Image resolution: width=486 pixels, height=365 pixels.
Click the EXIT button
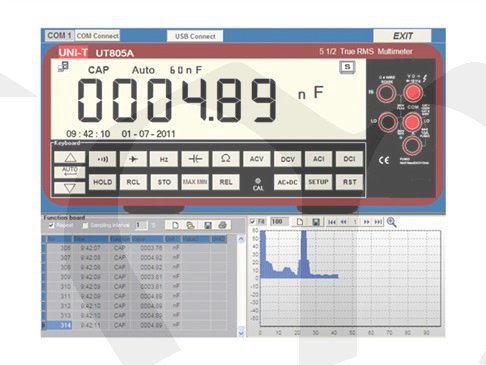402,36
